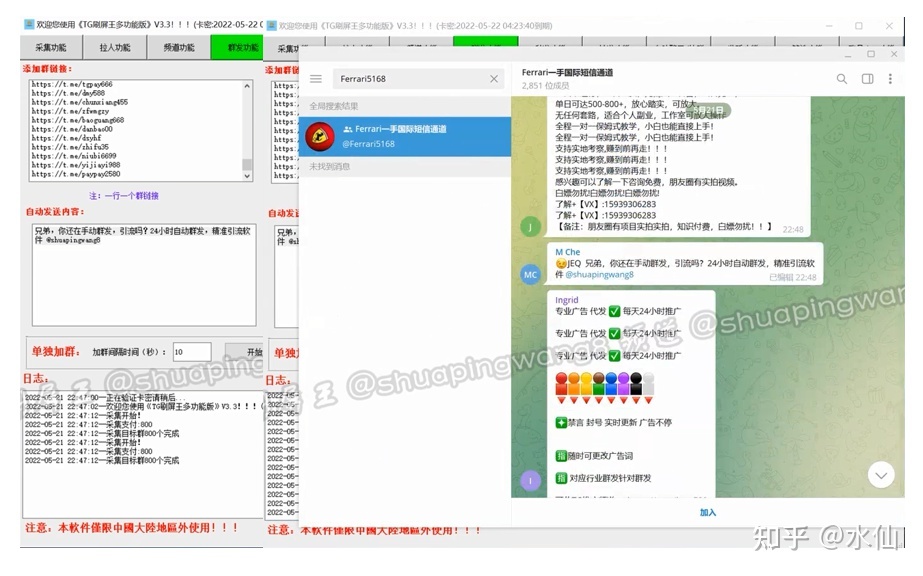The image size is (923, 576).
Task: Open the Telegram hamburger menu
Action: pos(316,79)
